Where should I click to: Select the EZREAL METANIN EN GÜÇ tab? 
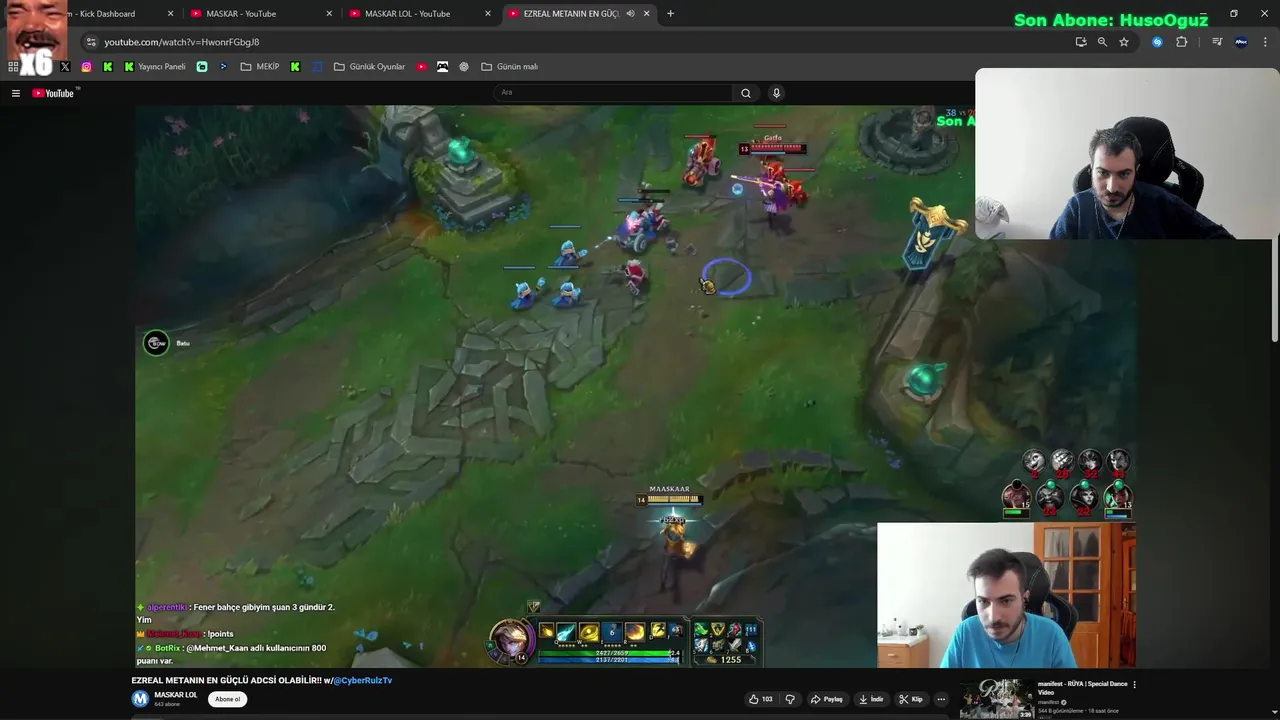tap(571, 14)
